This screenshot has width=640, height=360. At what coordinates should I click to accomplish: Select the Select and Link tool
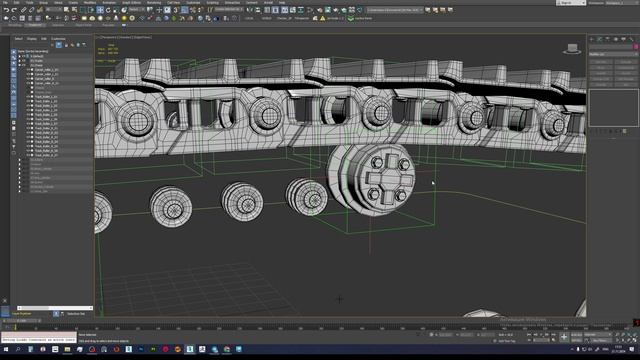pyautogui.click(x=24, y=10)
